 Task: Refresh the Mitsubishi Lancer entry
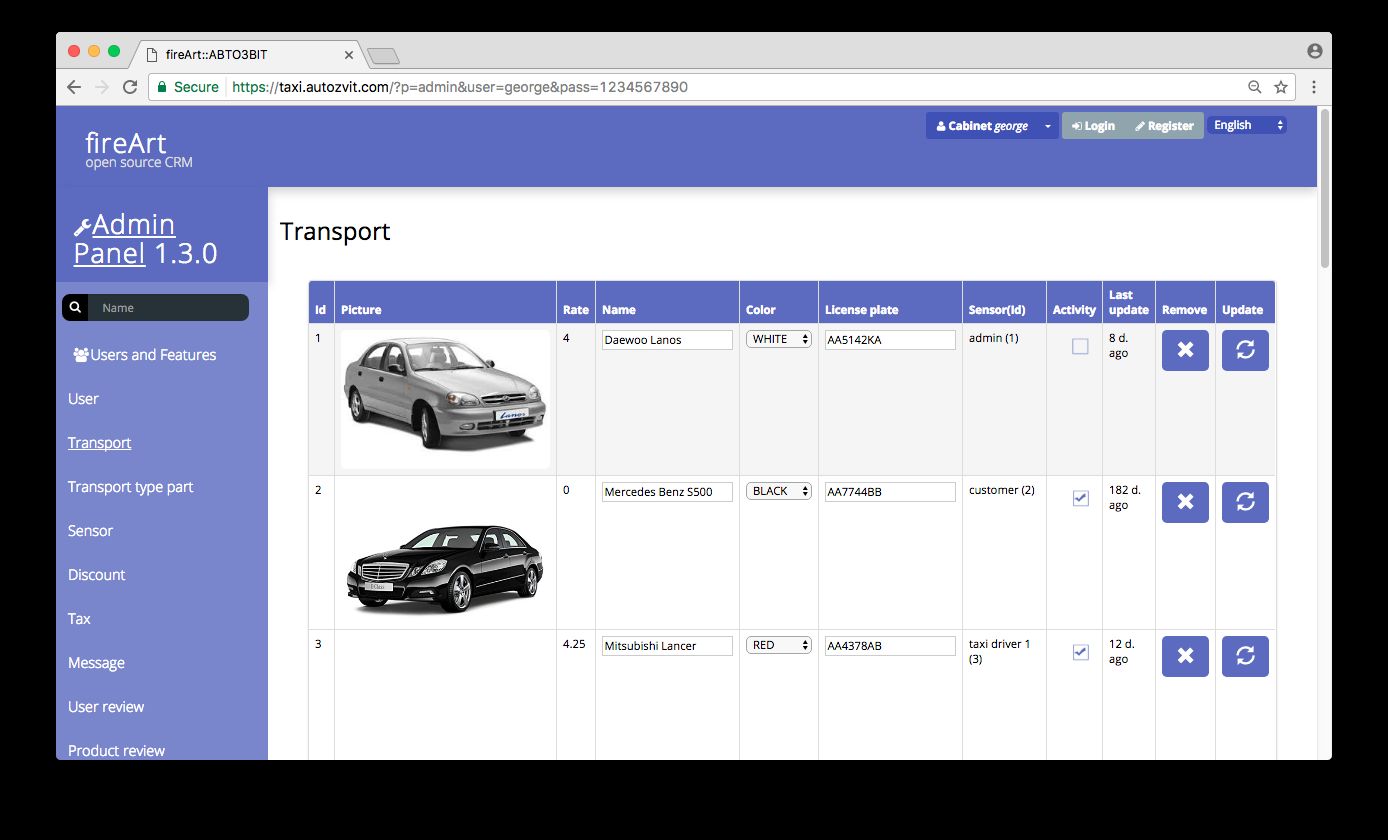pyautogui.click(x=1245, y=656)
